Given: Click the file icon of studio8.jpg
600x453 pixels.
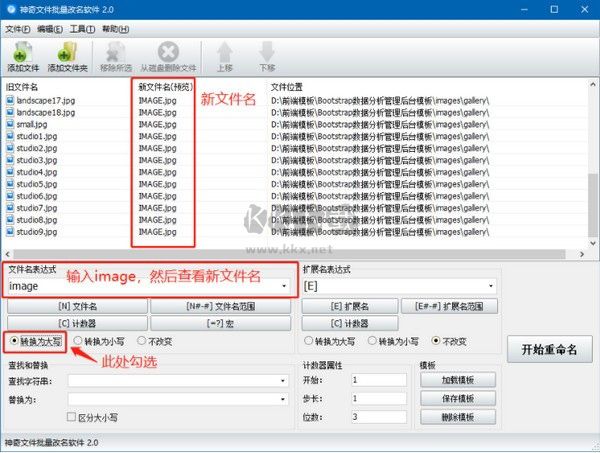Looking at the screenshot, I should [x=10, y=220].
